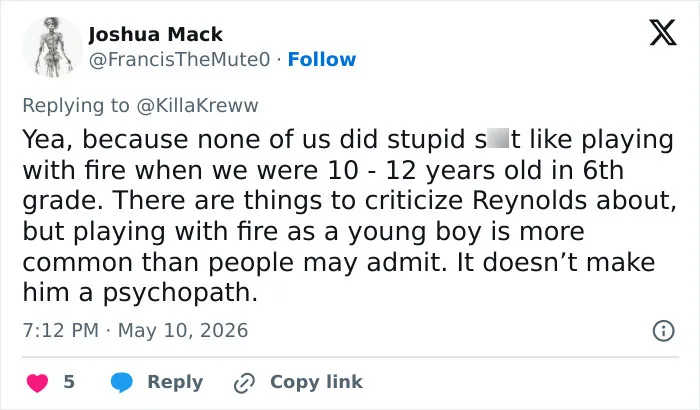Click the "psychopath." text ending the tweet

click(x=180, y=293)
